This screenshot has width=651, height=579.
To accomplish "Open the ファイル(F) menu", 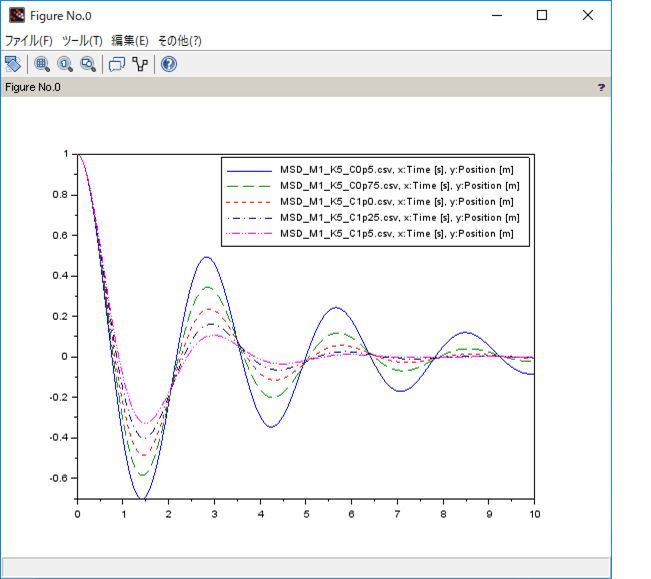I will click(x=29, y=41).
